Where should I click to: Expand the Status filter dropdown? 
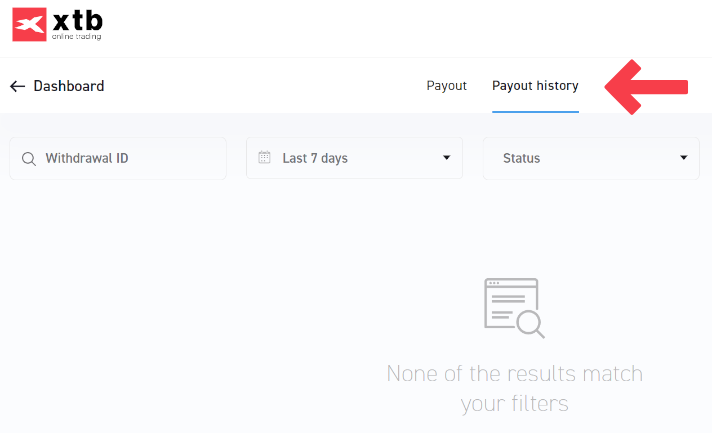pos(590,158)
